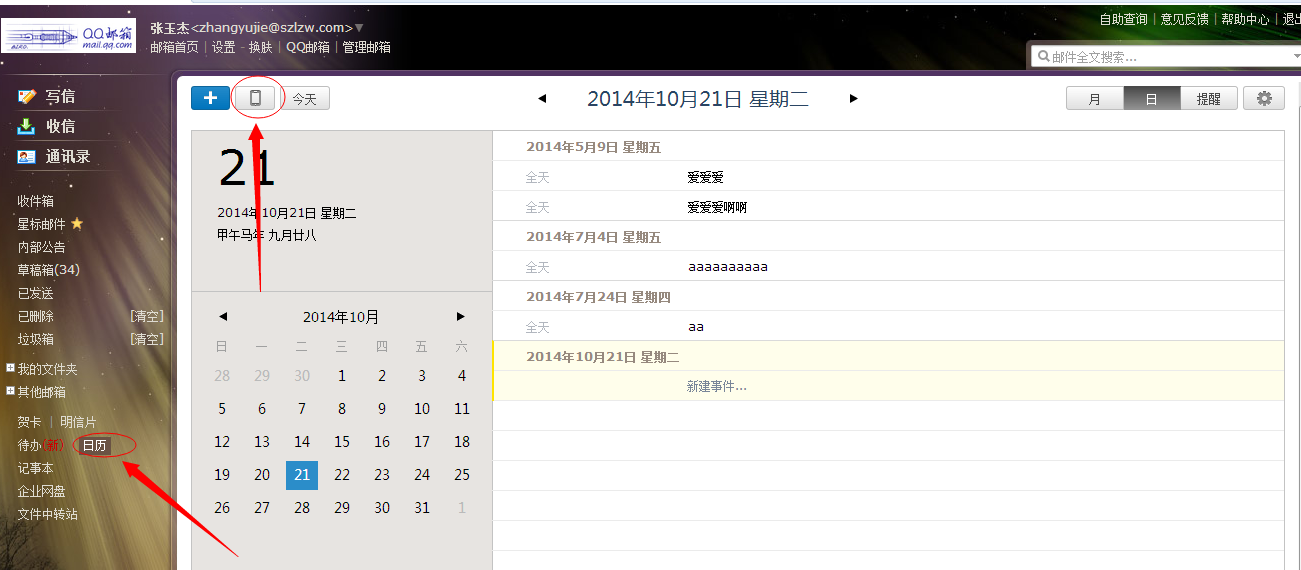Open the contacts icon 通讯录
Screen dimensions: 1301x570
pyautogui.click(x=27, y=157)
